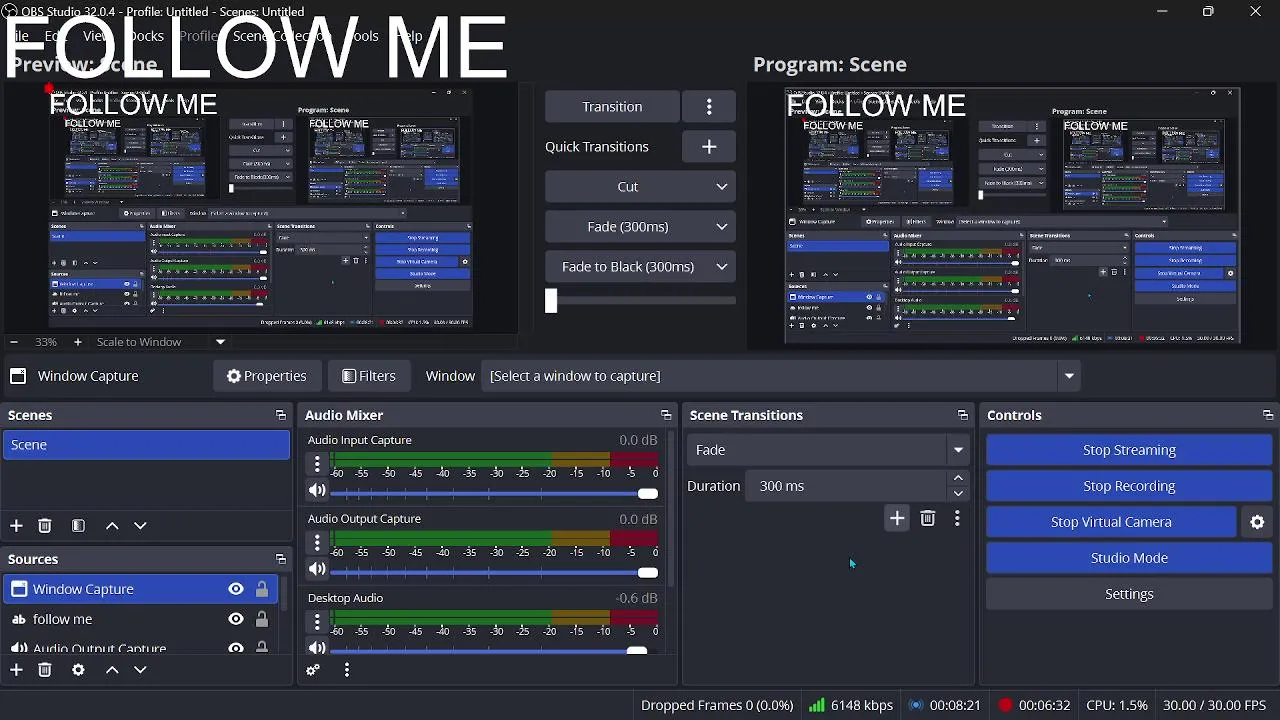Undock the Controls panel
This screenshot has height=720, width=1280.
(x=1268, y=415)
